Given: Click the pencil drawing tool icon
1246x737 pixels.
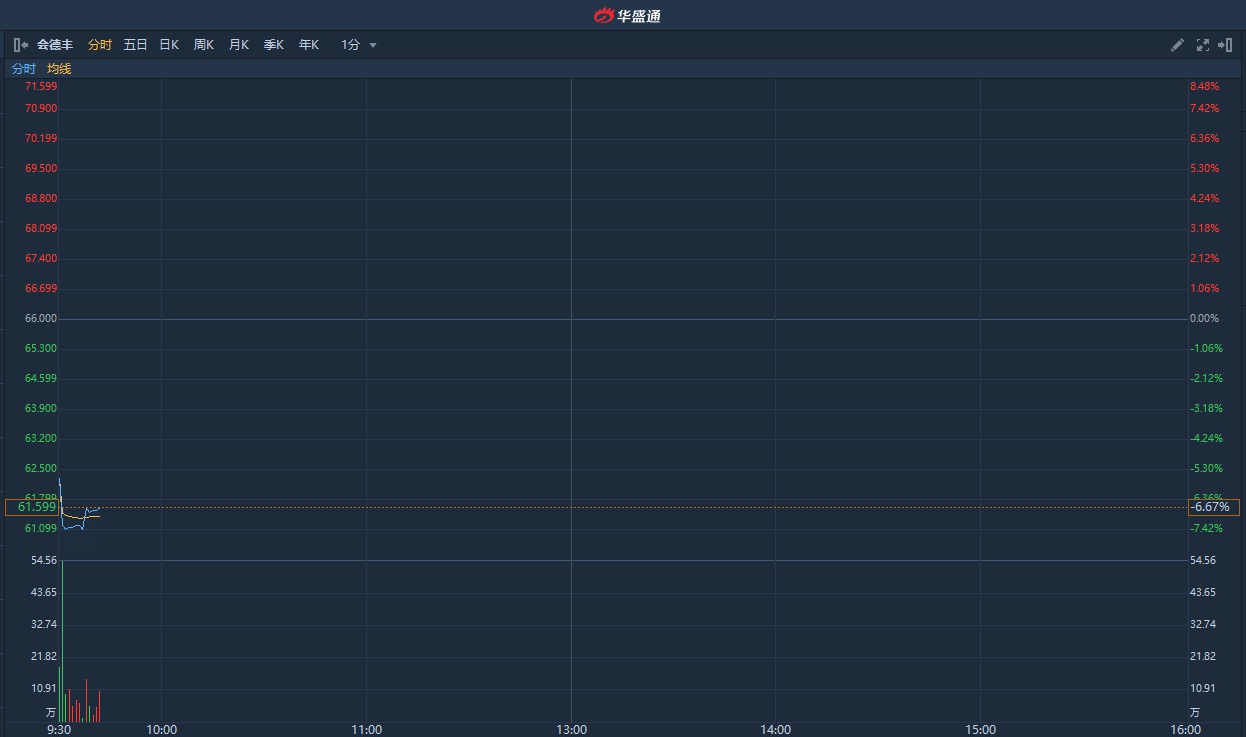Looking at the screenshot, I should pos(1177,45).
